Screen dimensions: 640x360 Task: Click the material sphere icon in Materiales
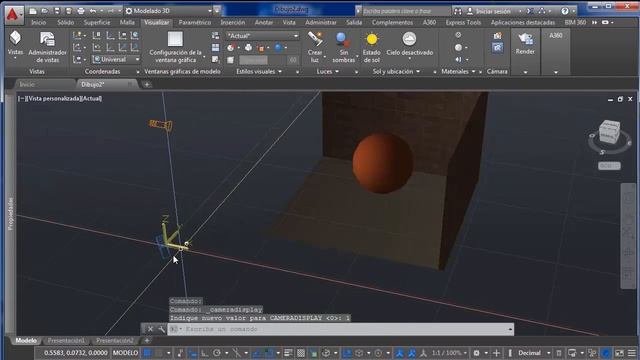pos(458,48)
